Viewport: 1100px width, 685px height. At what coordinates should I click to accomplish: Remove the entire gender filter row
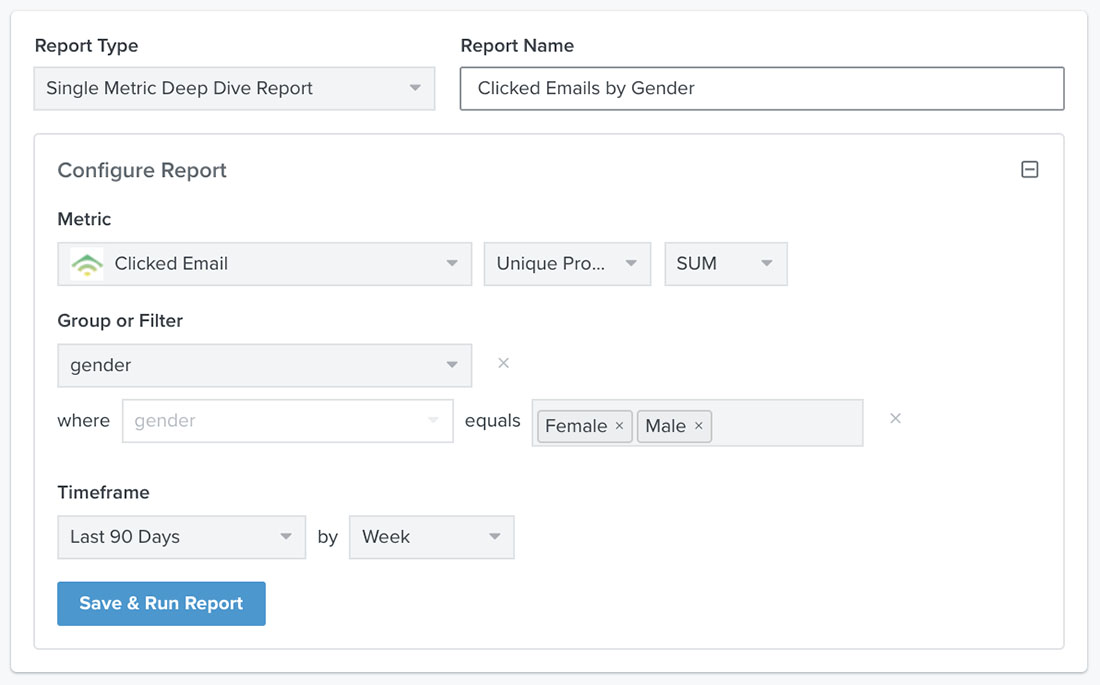895,418
